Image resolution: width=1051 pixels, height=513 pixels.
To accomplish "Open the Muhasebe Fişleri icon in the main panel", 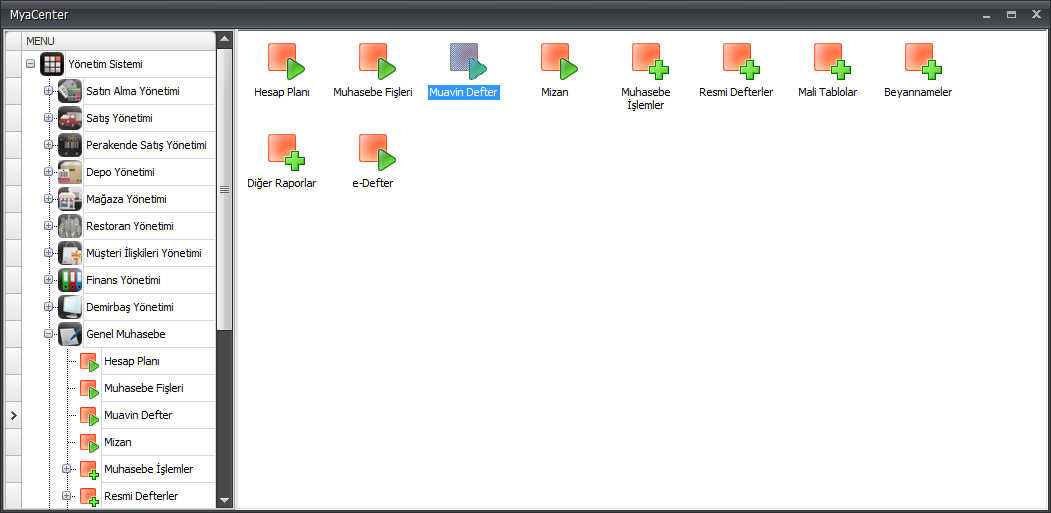I will click(377, 61).
